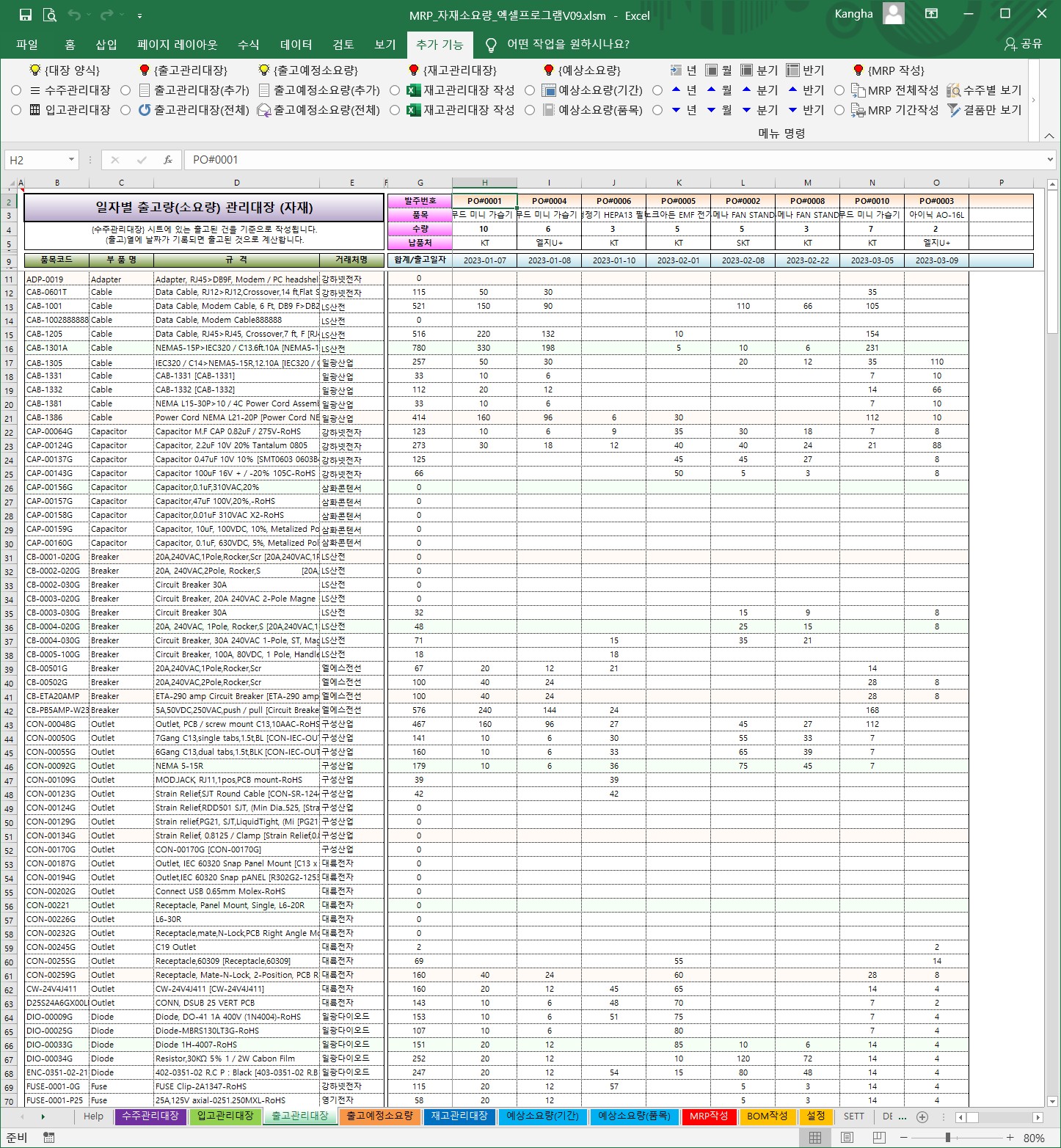Switch to the 삽입 ribbon tab

pyautogui.click(x=106, y=44)
